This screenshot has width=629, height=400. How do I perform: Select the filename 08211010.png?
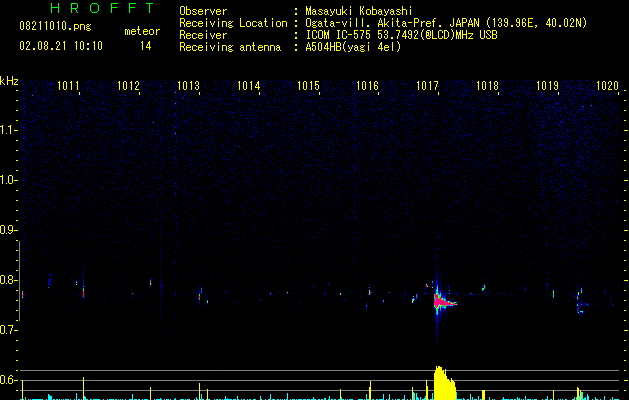pos(55,26)
